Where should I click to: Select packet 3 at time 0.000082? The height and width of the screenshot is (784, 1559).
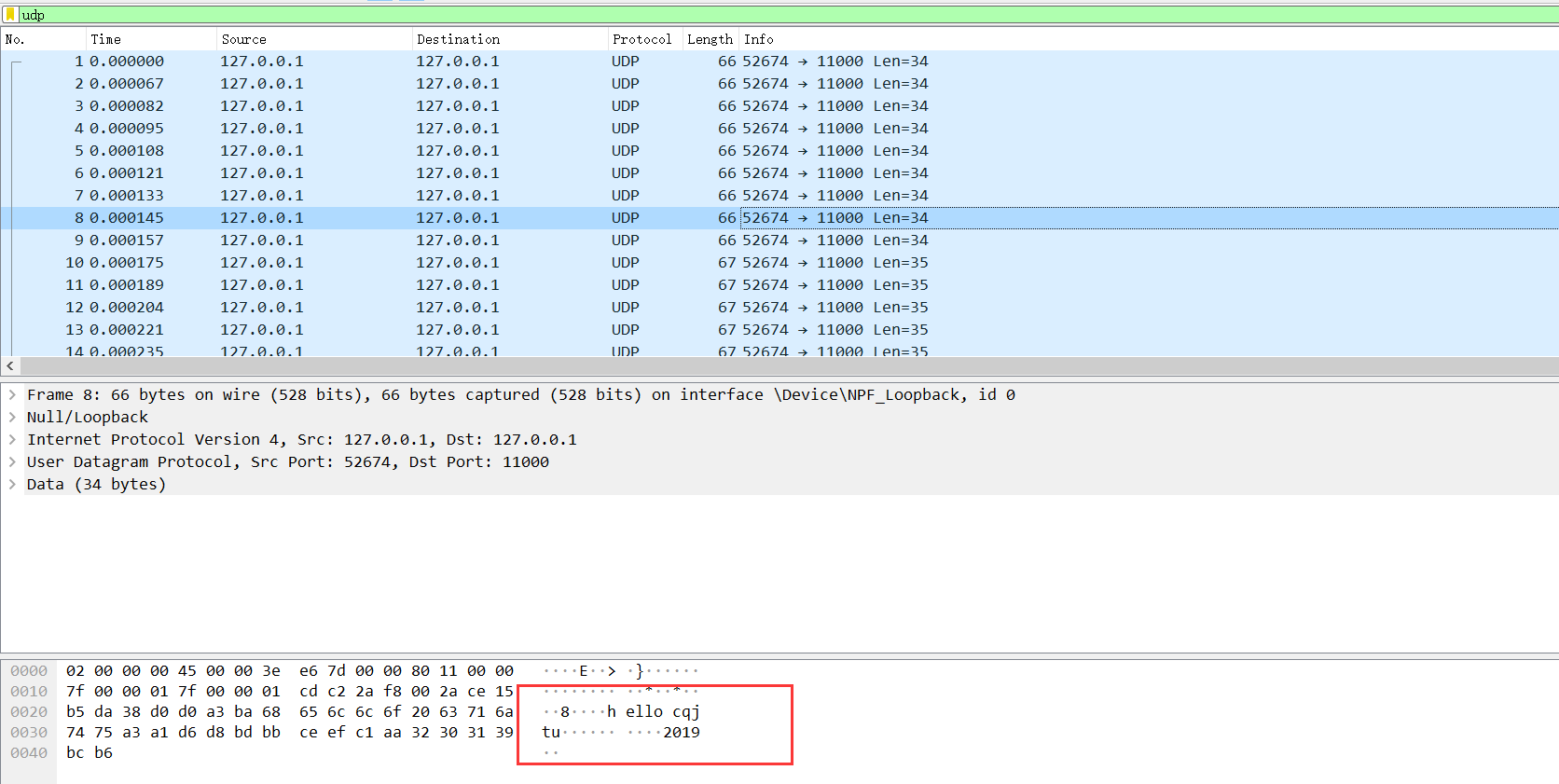click(x=779, y=106)
